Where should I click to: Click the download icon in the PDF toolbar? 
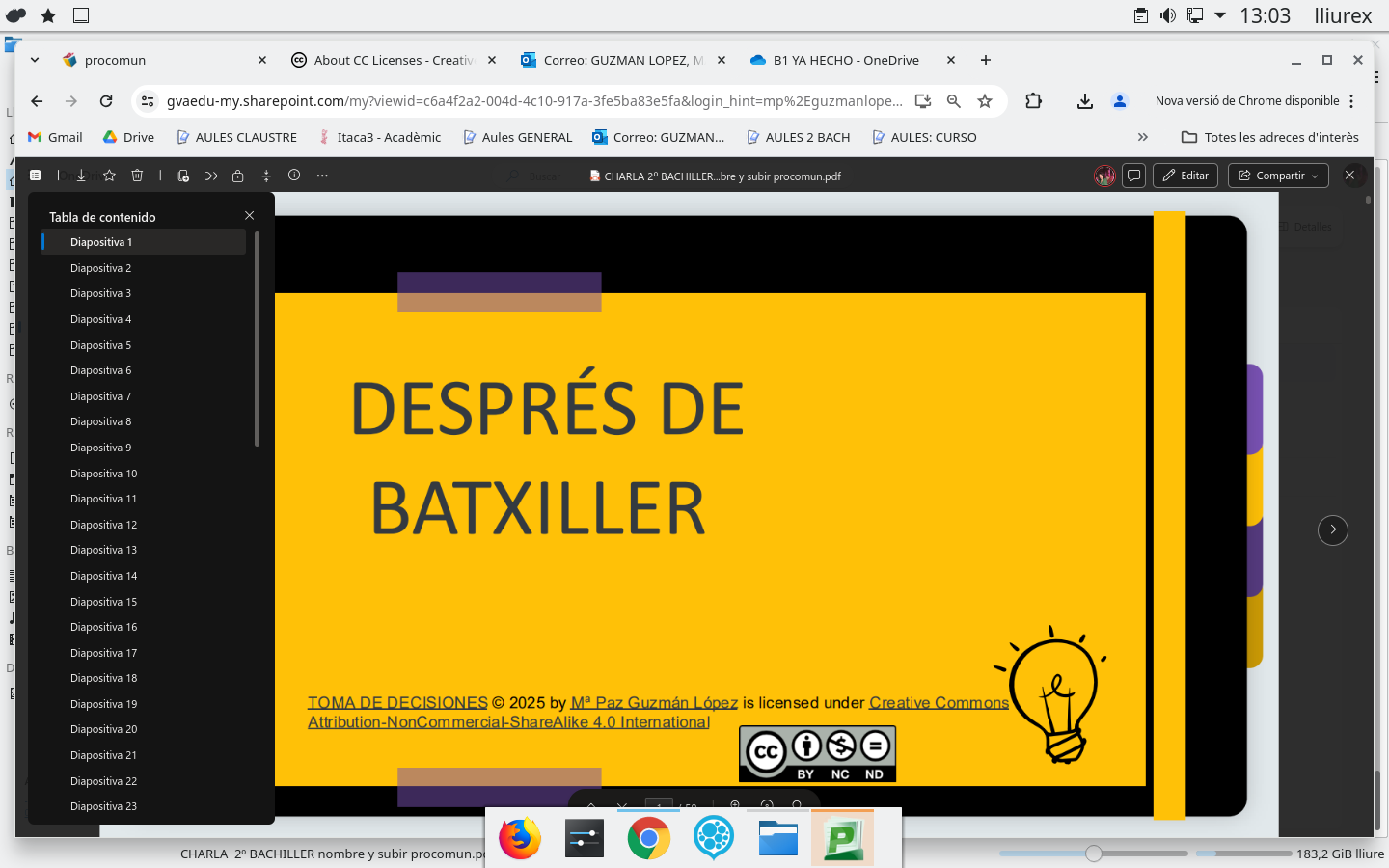pos(81,176)
